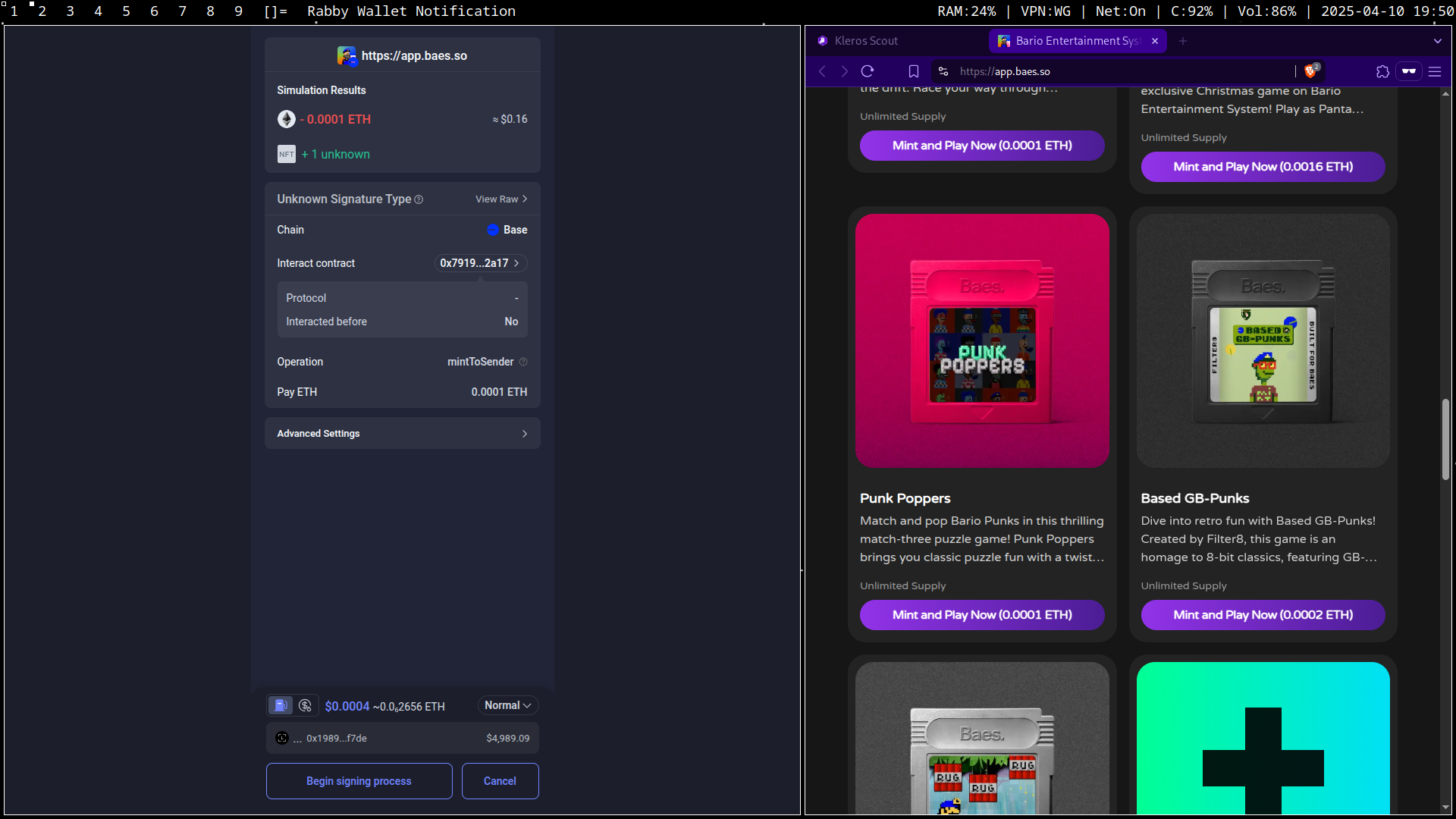The width and height of the screenshot is (1456, 819).
Task: Click the '$4,989.09' balance value
Action: coord(508,738)
